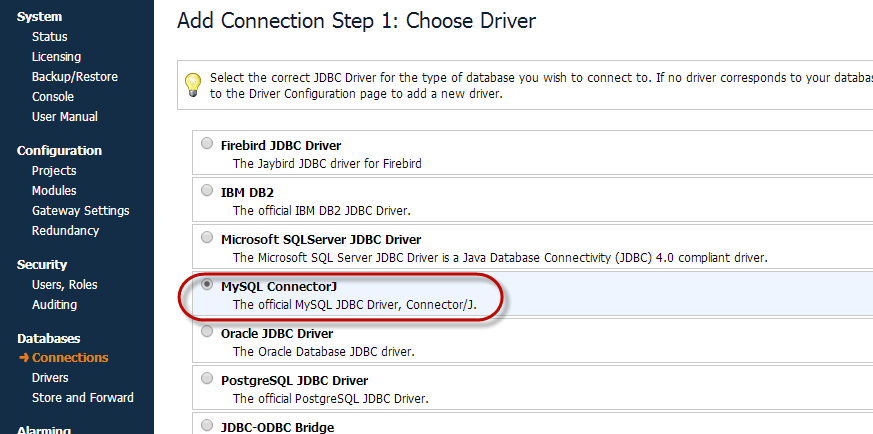The height and width of the screenshot is (434, 873).
Task: Open the Console link
Action: click(x=53, y=97)
